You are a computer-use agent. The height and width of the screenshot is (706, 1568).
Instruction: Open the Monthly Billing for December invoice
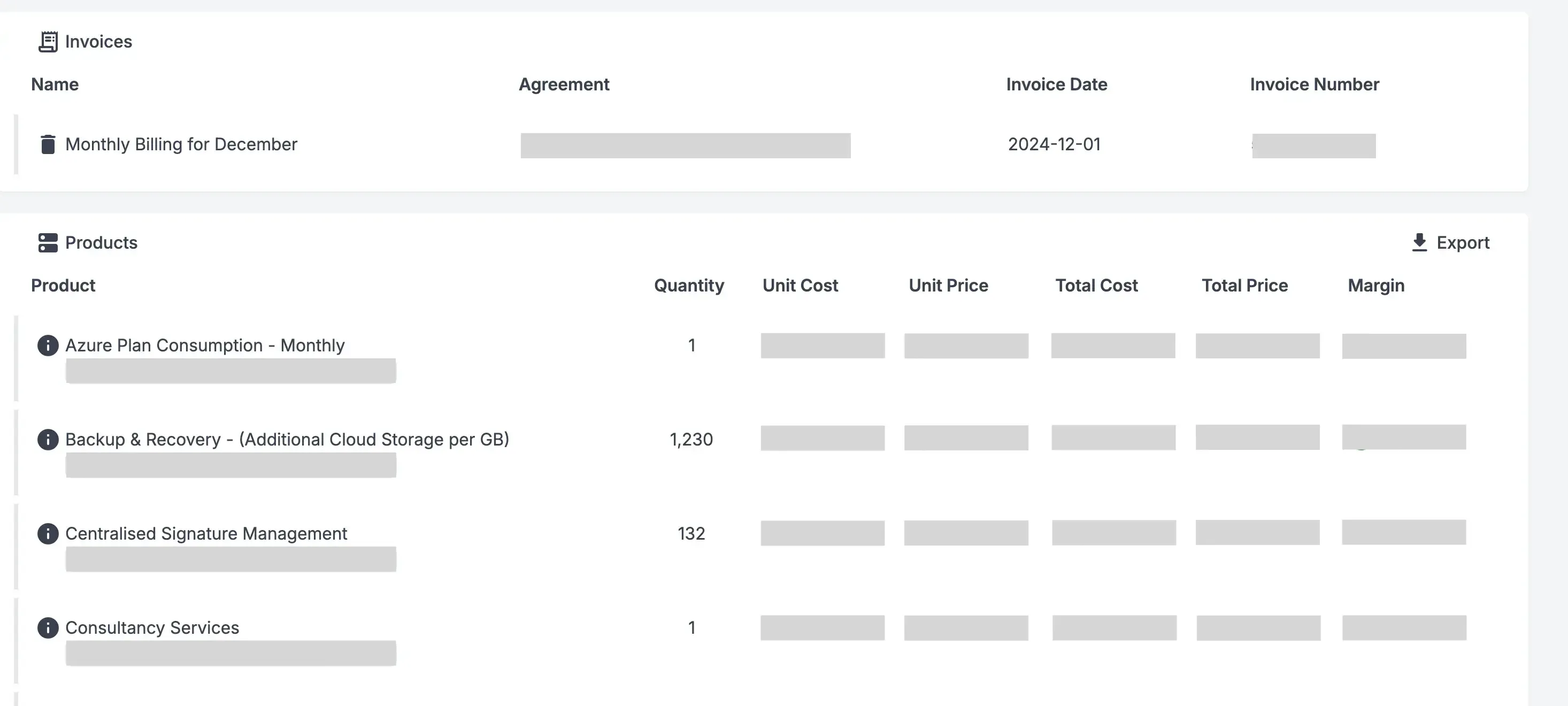click(x=181, y=144)
